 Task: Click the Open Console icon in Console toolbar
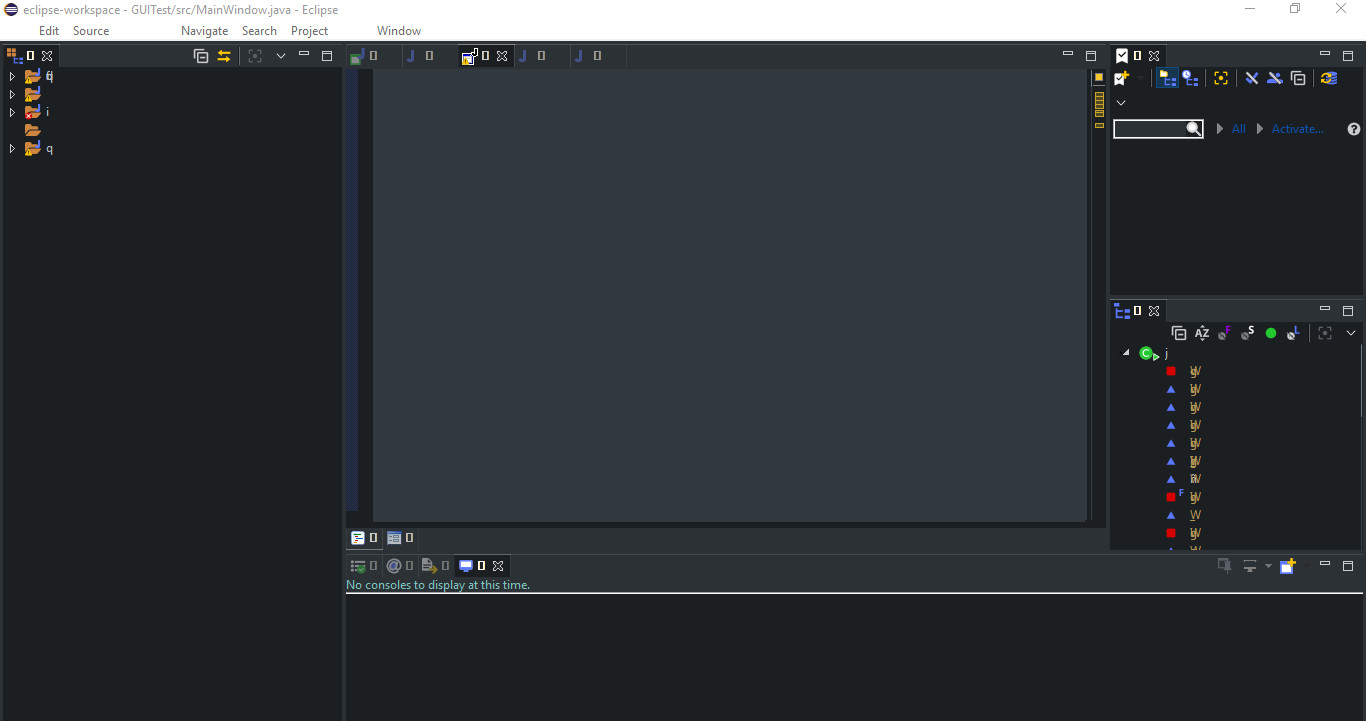coord(1289,565)
